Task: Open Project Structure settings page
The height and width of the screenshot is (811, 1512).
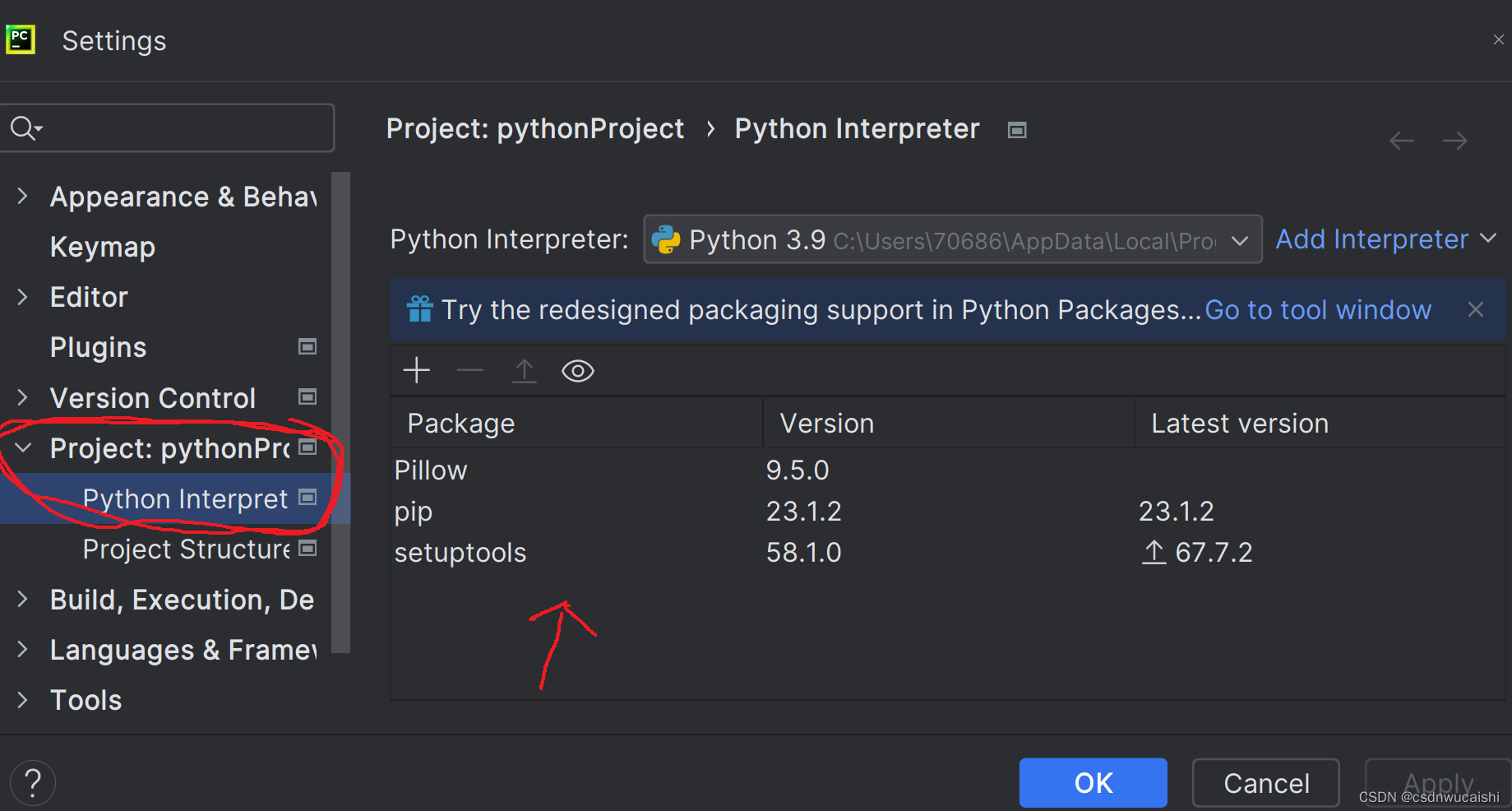Action: click(x=186, y=549)
